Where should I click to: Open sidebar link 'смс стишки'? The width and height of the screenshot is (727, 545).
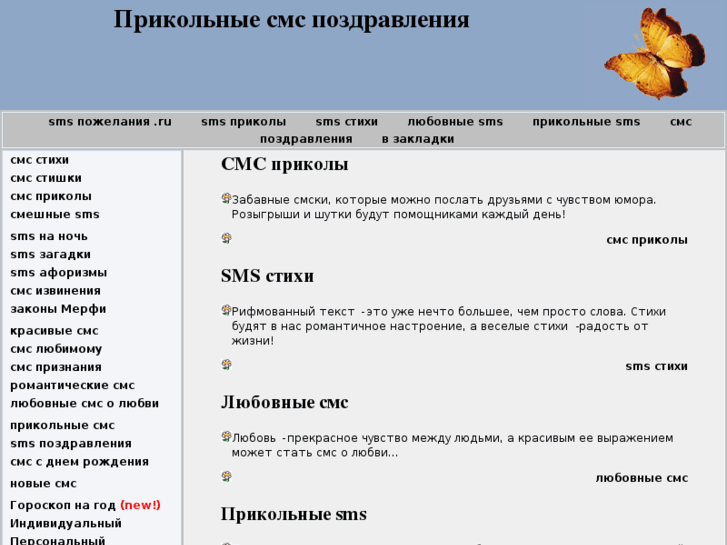click(46, 178)
